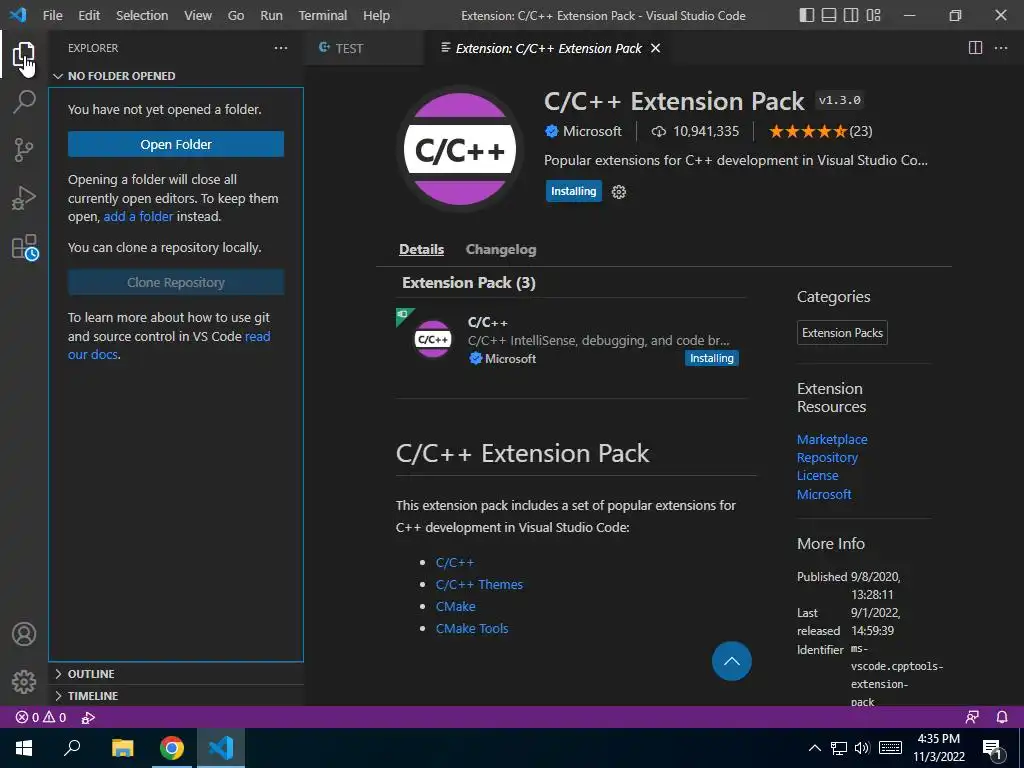This screenshot has height=768, width=1024.
Task: Click the feedback icon in status bar
Action: [x=972, y=717]
